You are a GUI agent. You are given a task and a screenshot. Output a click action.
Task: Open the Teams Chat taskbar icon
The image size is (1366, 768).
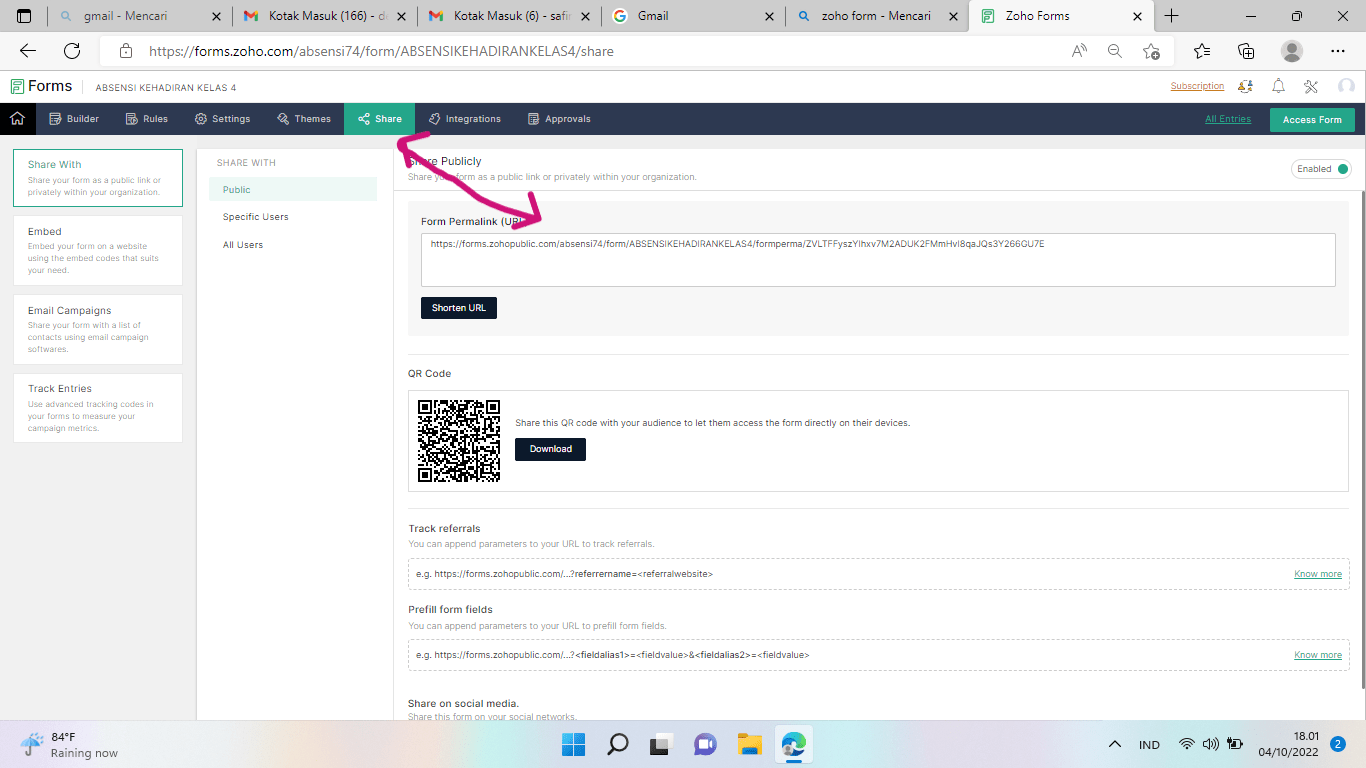pyautogui.click(x=706, y=744)
